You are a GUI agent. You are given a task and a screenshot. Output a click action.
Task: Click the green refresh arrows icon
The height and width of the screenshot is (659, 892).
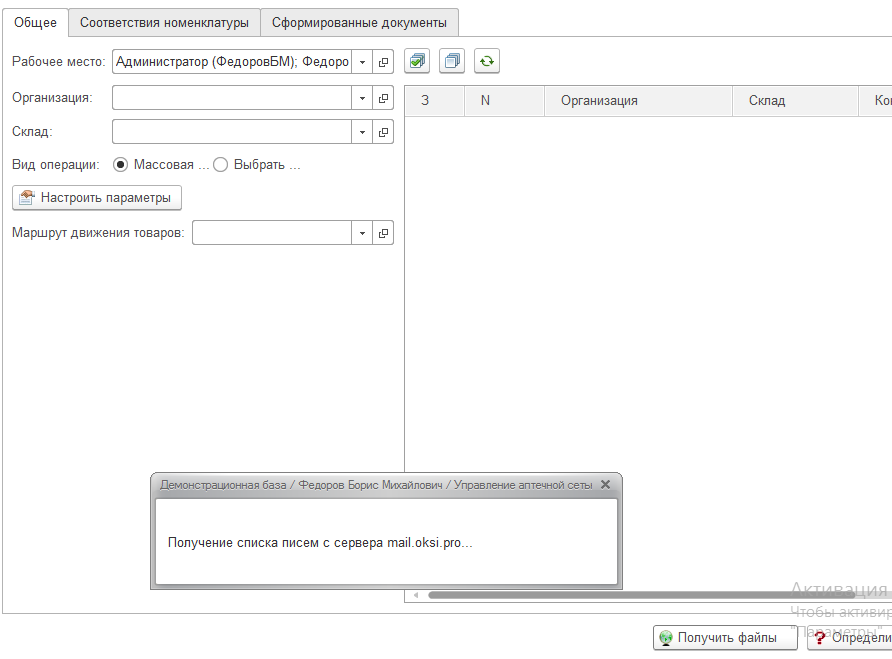click(x=487, y=61)
